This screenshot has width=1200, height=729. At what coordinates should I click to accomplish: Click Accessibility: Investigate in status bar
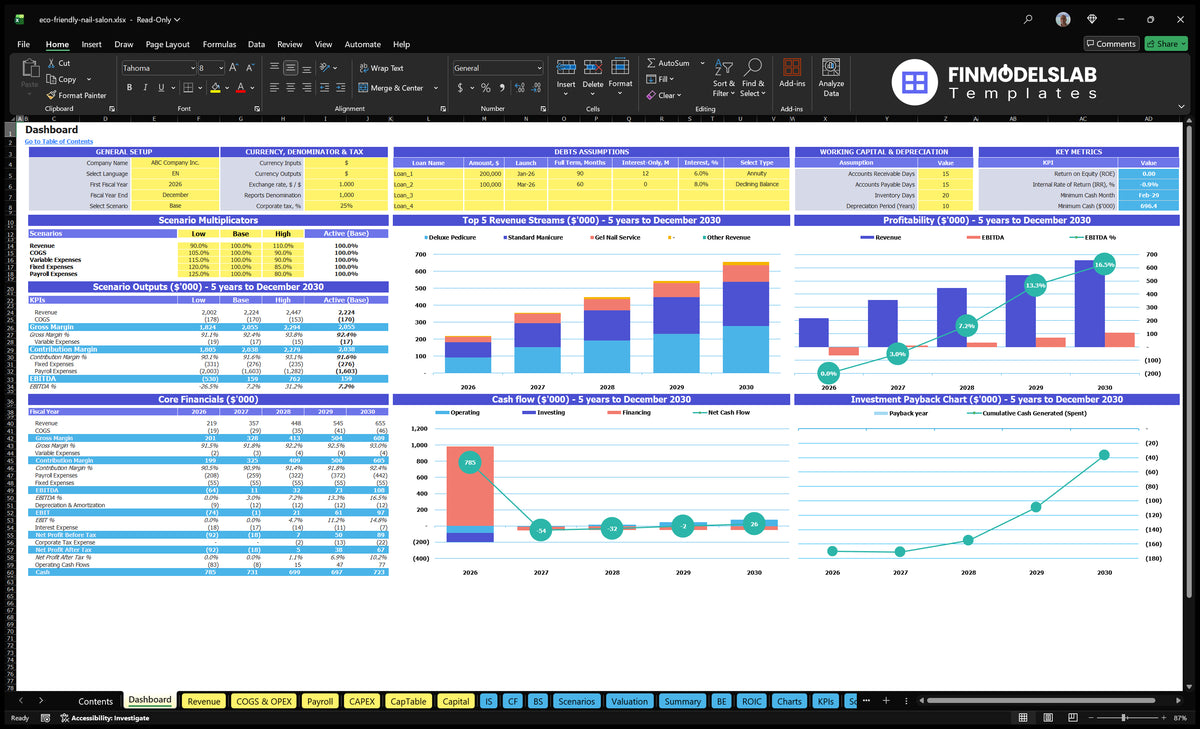pos(104,718)
